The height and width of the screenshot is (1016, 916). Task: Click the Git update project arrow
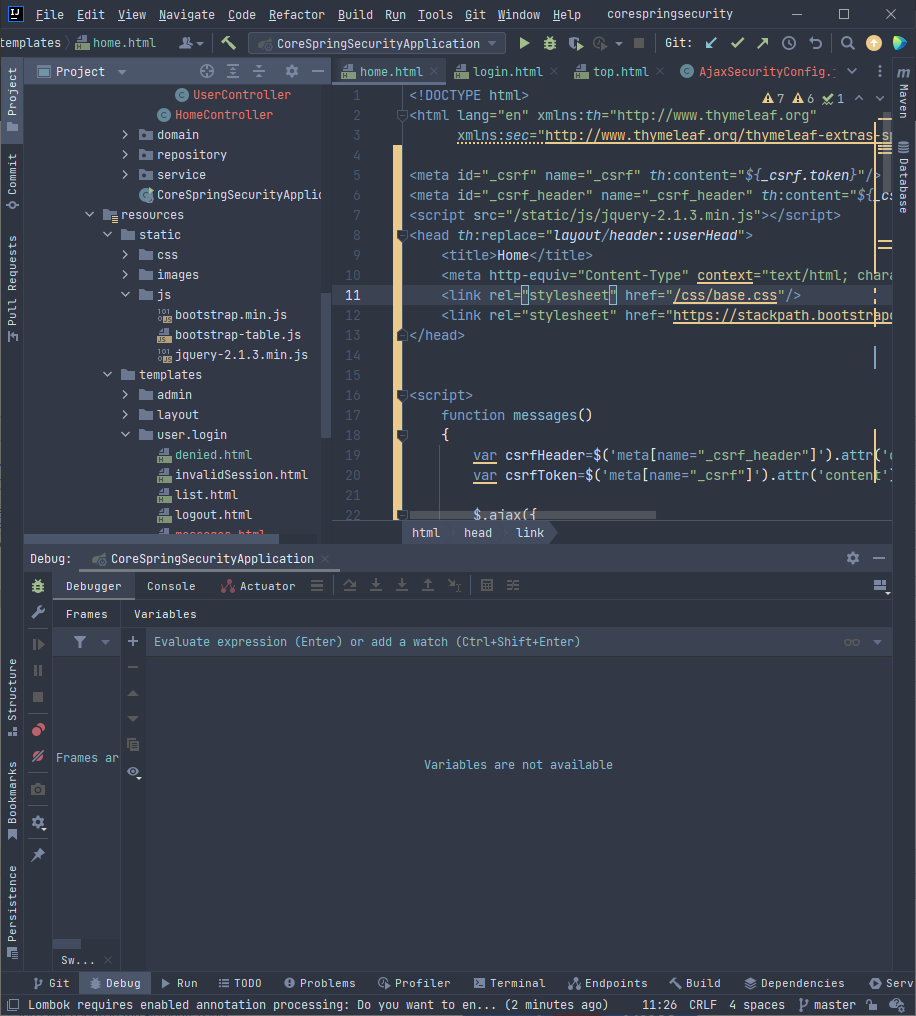coord(711,43)
